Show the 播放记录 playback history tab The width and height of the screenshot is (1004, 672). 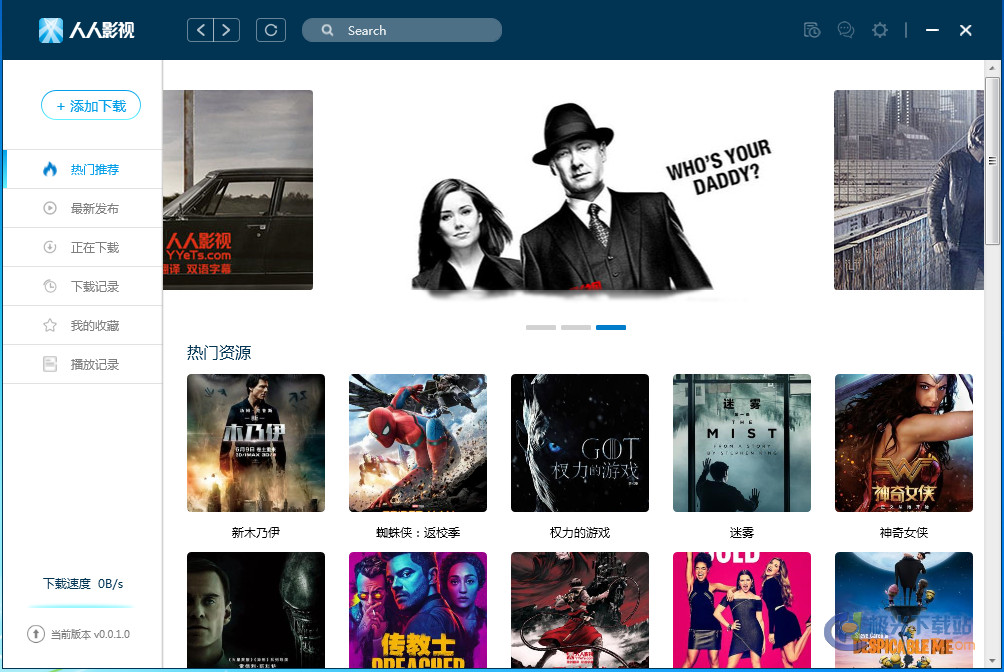tap(83, 365)
